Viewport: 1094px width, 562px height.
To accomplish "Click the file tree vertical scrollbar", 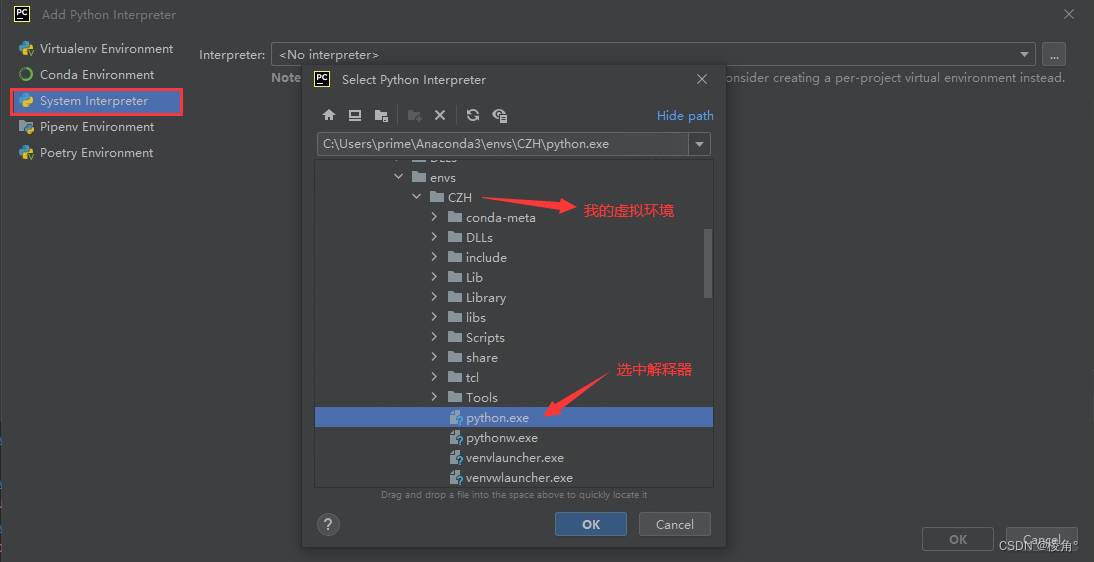I will [x=707, y=263].
